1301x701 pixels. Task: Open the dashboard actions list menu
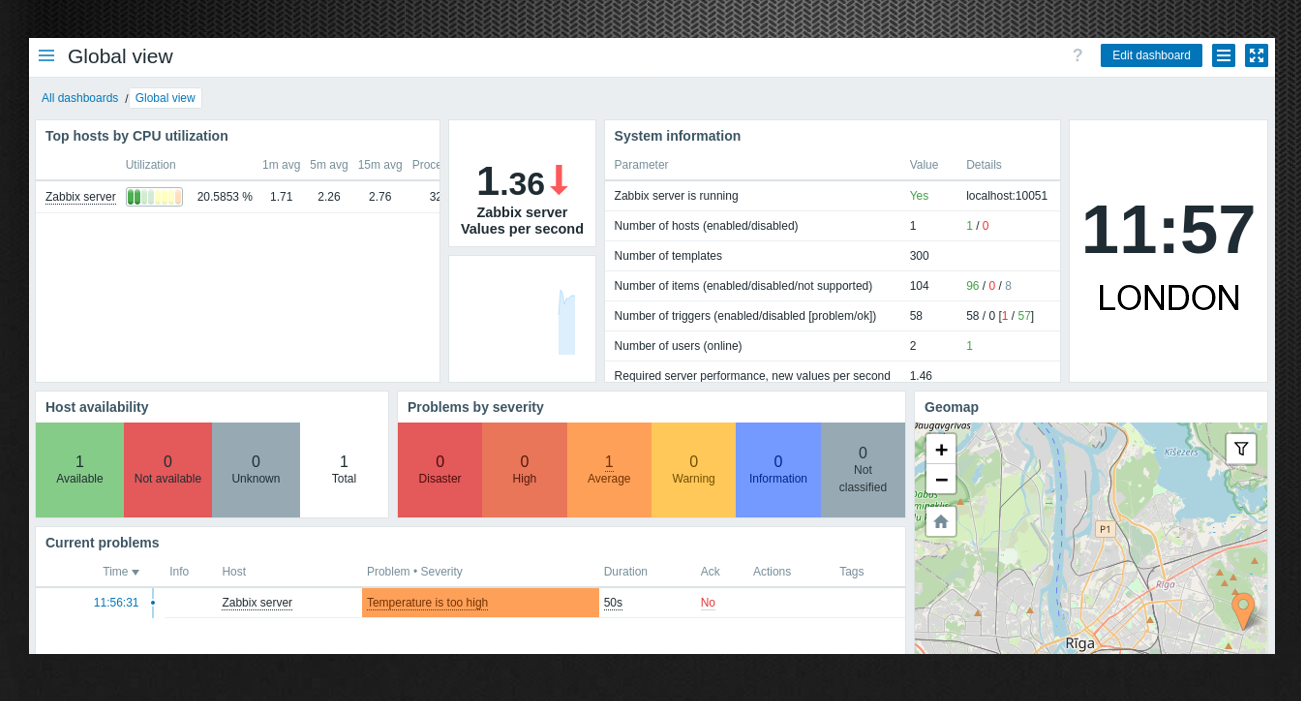coord(1223,56)
